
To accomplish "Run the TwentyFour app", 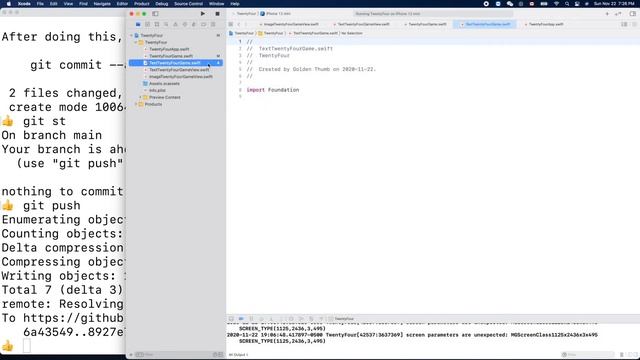I will coord(203,14).
